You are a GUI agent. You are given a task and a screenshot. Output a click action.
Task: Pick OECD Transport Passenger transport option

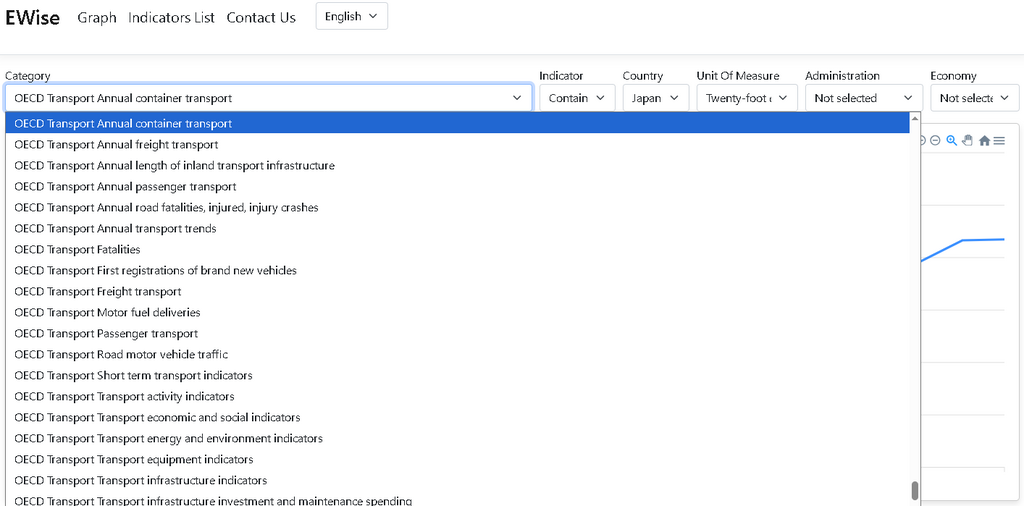457,333
